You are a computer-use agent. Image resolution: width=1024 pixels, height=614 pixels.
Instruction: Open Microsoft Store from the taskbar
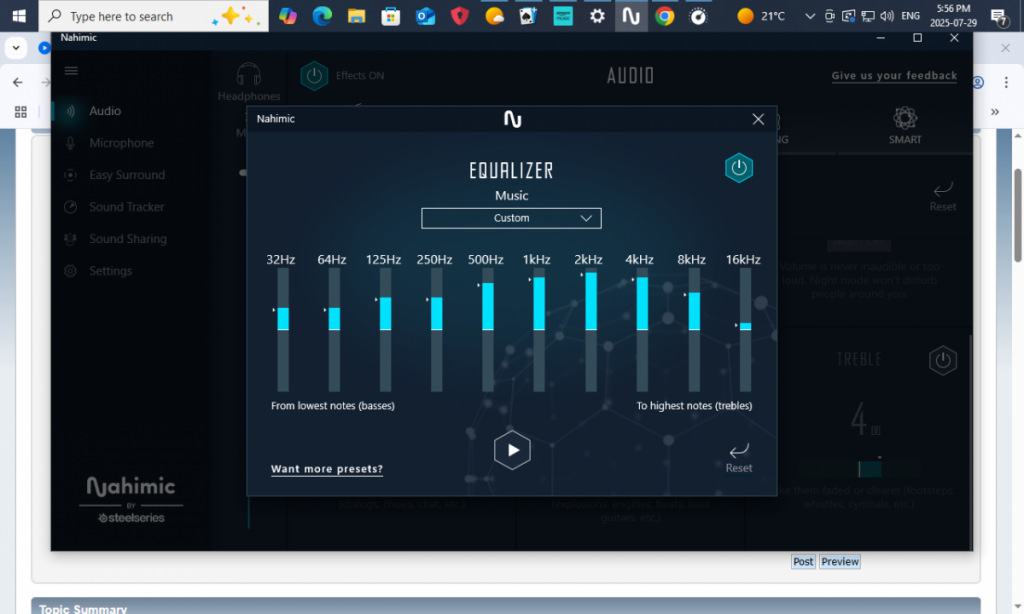pyautogui.click(x=391, y=16)
